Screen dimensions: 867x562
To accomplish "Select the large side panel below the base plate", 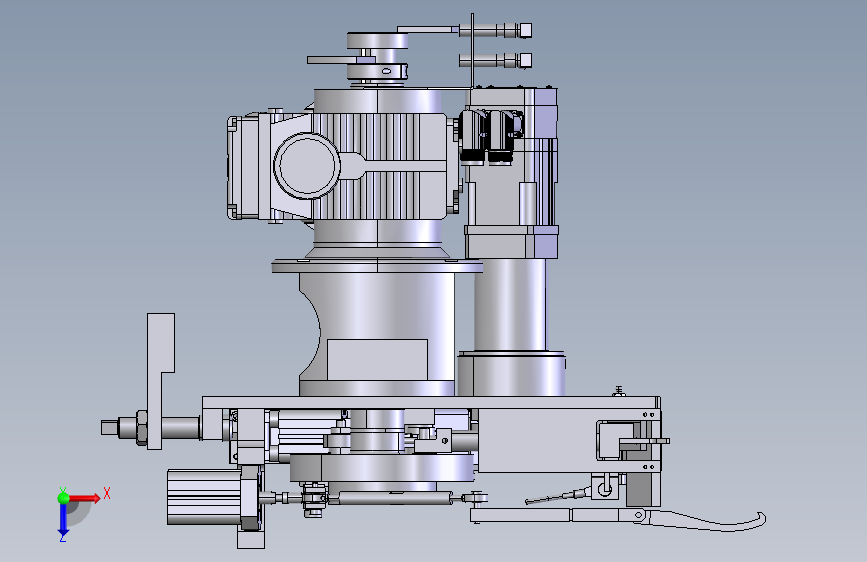I will click(536, 440).
